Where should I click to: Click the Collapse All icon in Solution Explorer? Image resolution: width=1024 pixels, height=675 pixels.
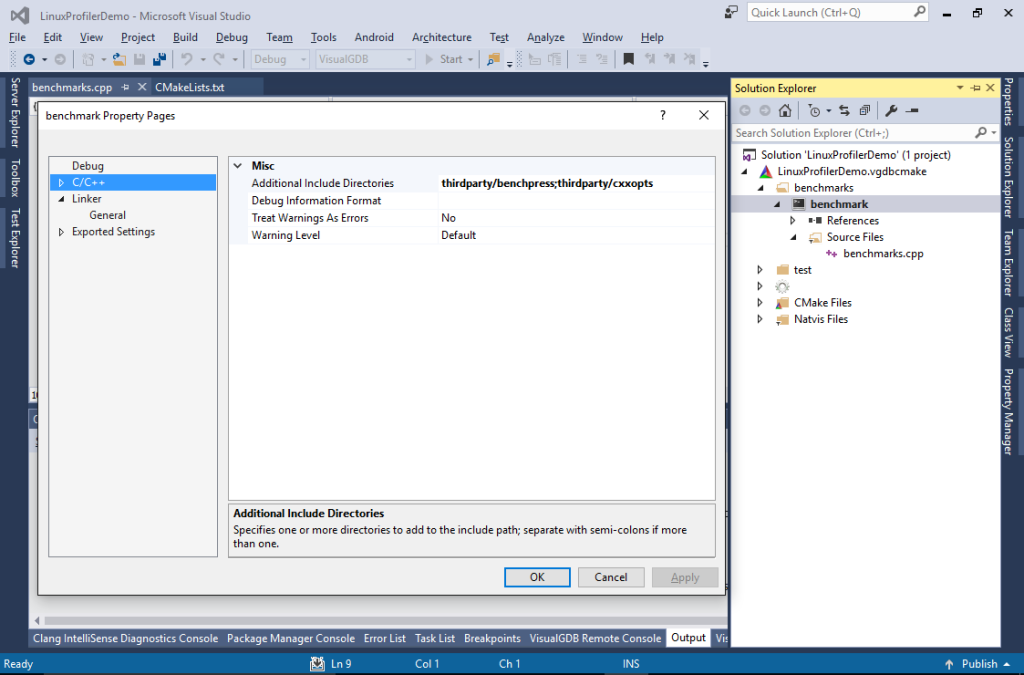[x=864, y=110]
